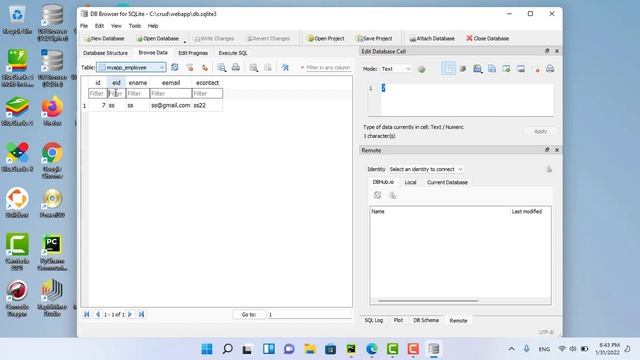Click the filter box under eemail column
640x360 pixels.
171,93
